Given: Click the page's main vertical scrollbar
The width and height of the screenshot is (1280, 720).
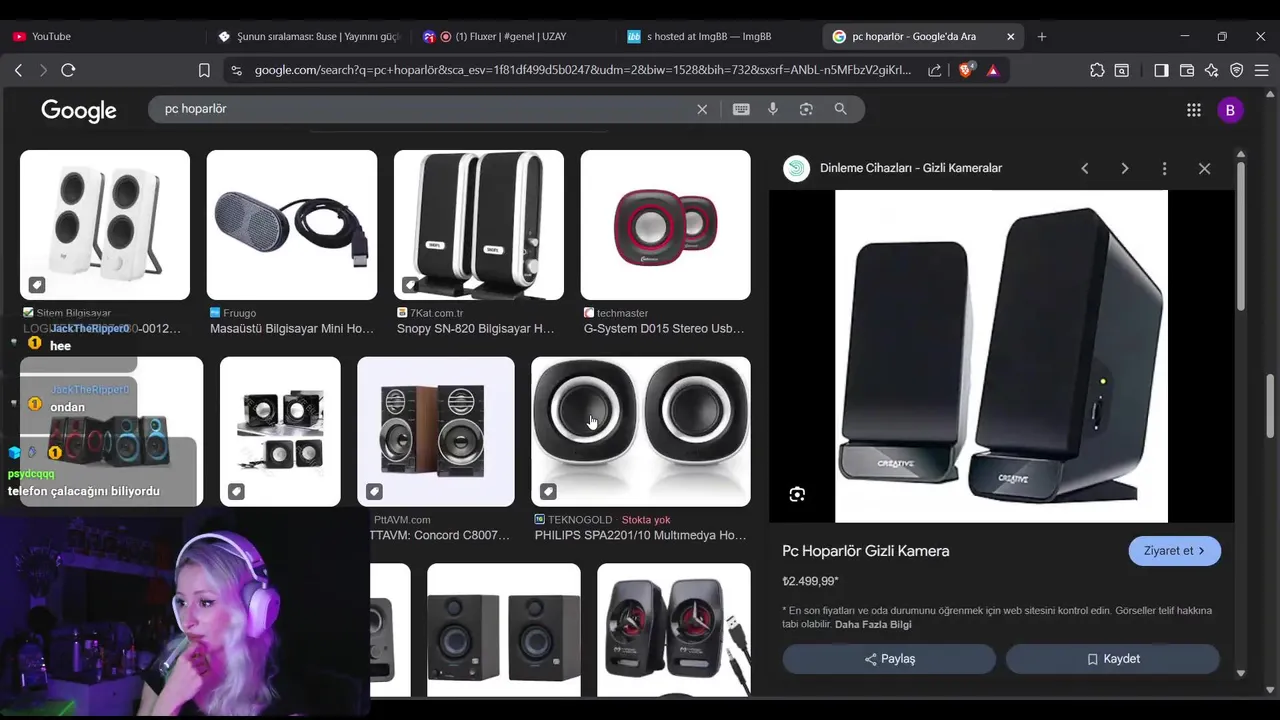Looking at the screenshot, I should coord(1272,405).
